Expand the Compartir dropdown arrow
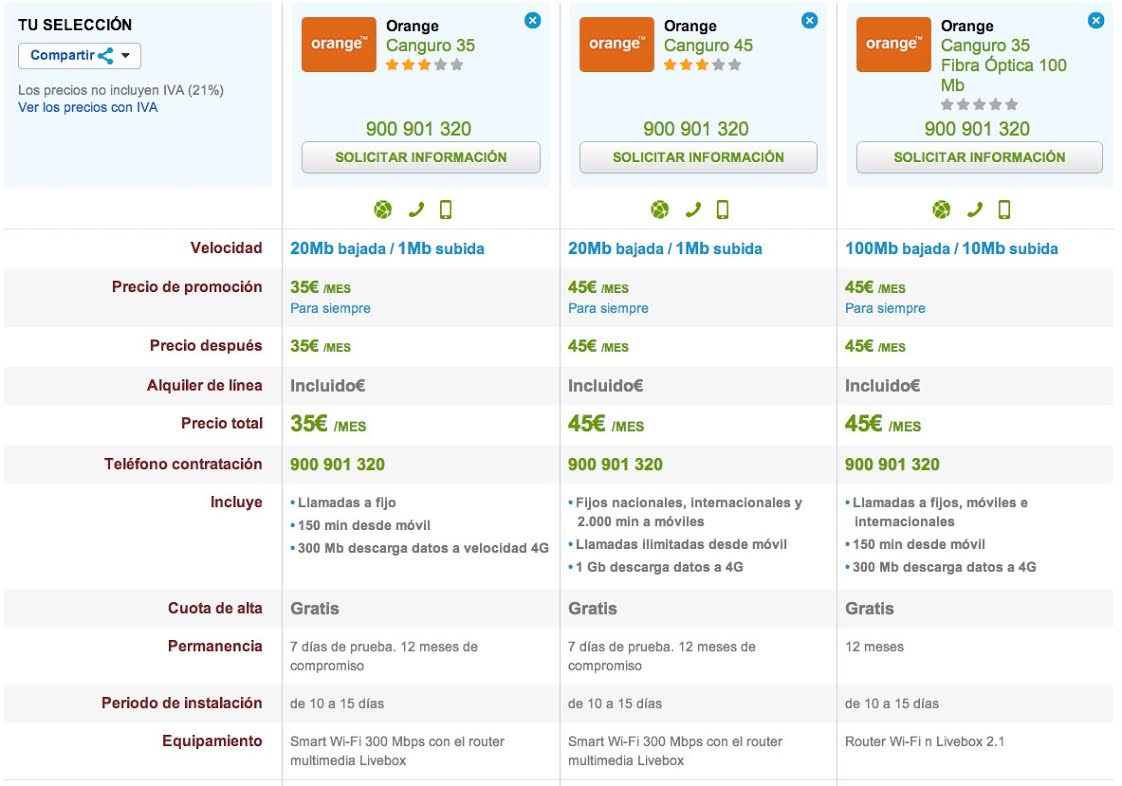1122x786 pixels. click(x=126, y=56)
